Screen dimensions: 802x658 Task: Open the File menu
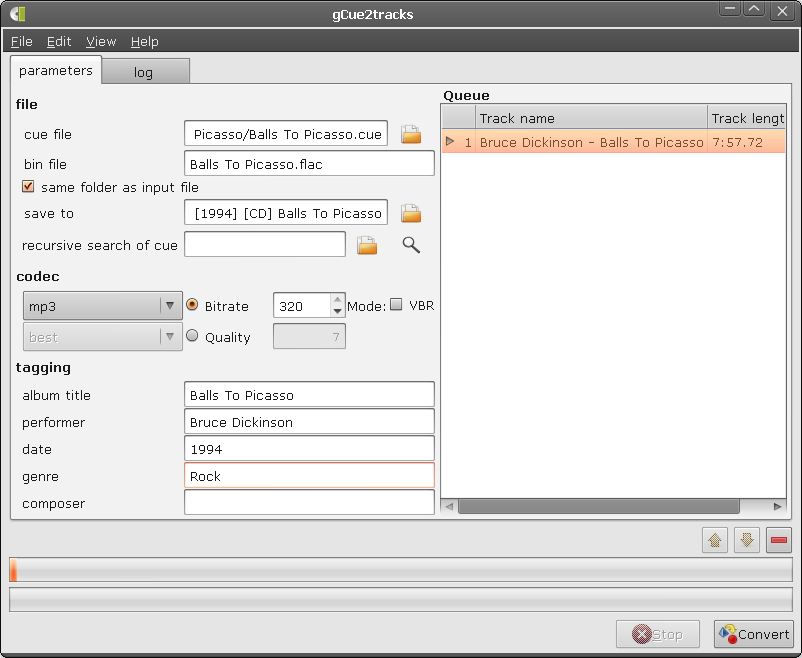click(21, 41)
